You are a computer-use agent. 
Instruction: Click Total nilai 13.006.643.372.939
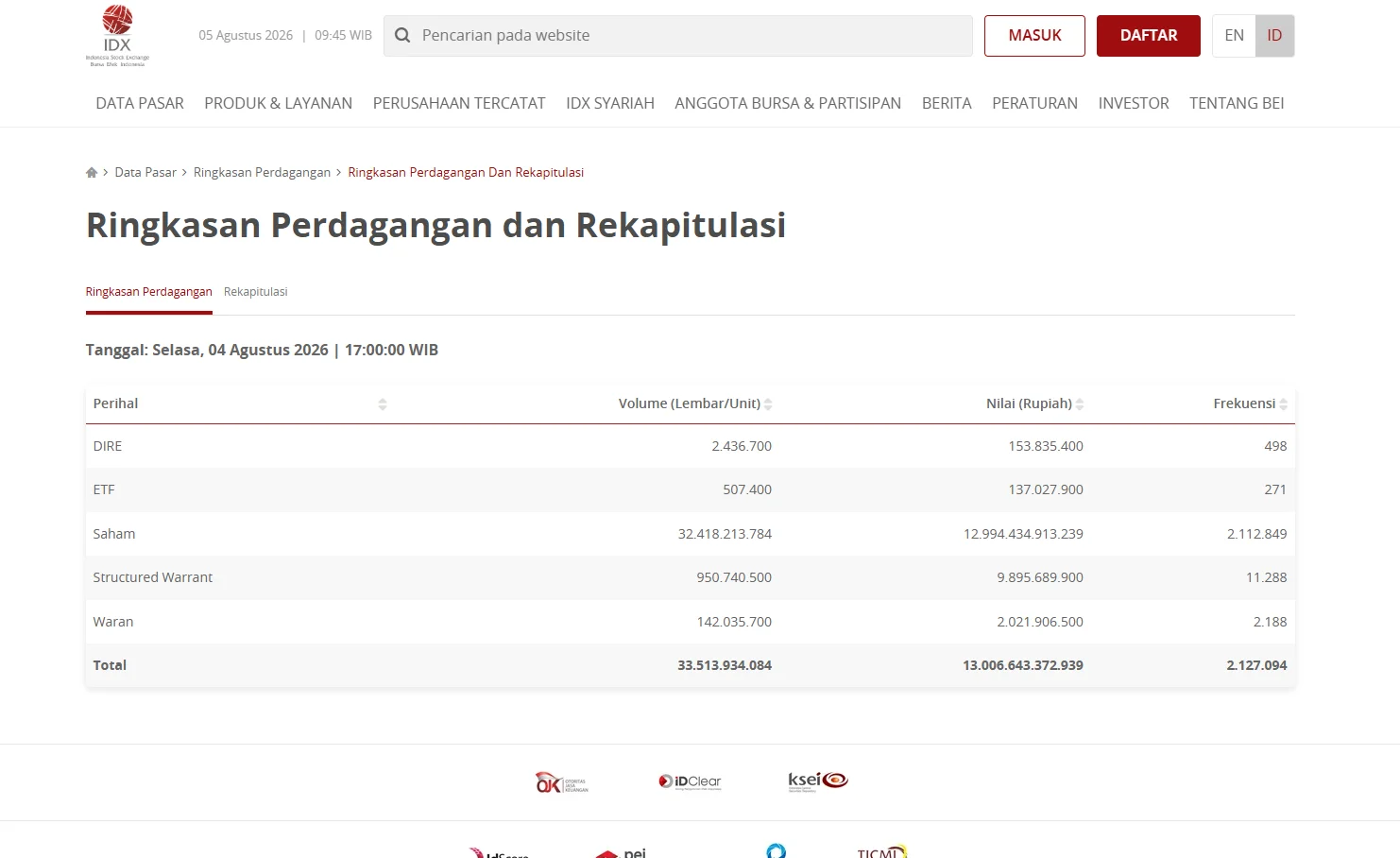[1023, 665]
